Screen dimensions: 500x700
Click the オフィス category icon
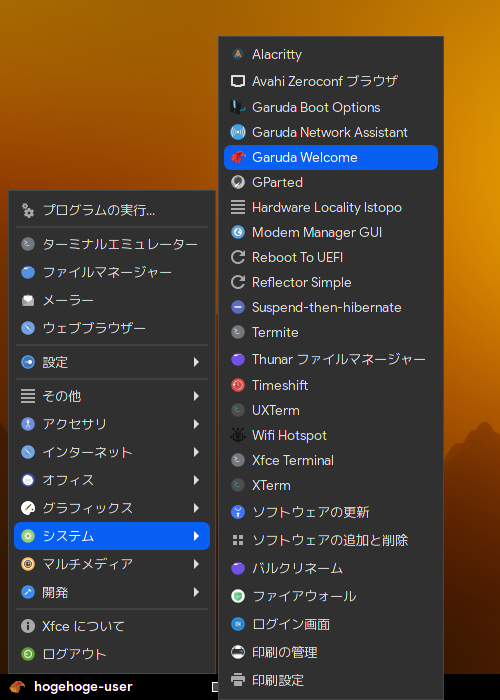[28, 480]
